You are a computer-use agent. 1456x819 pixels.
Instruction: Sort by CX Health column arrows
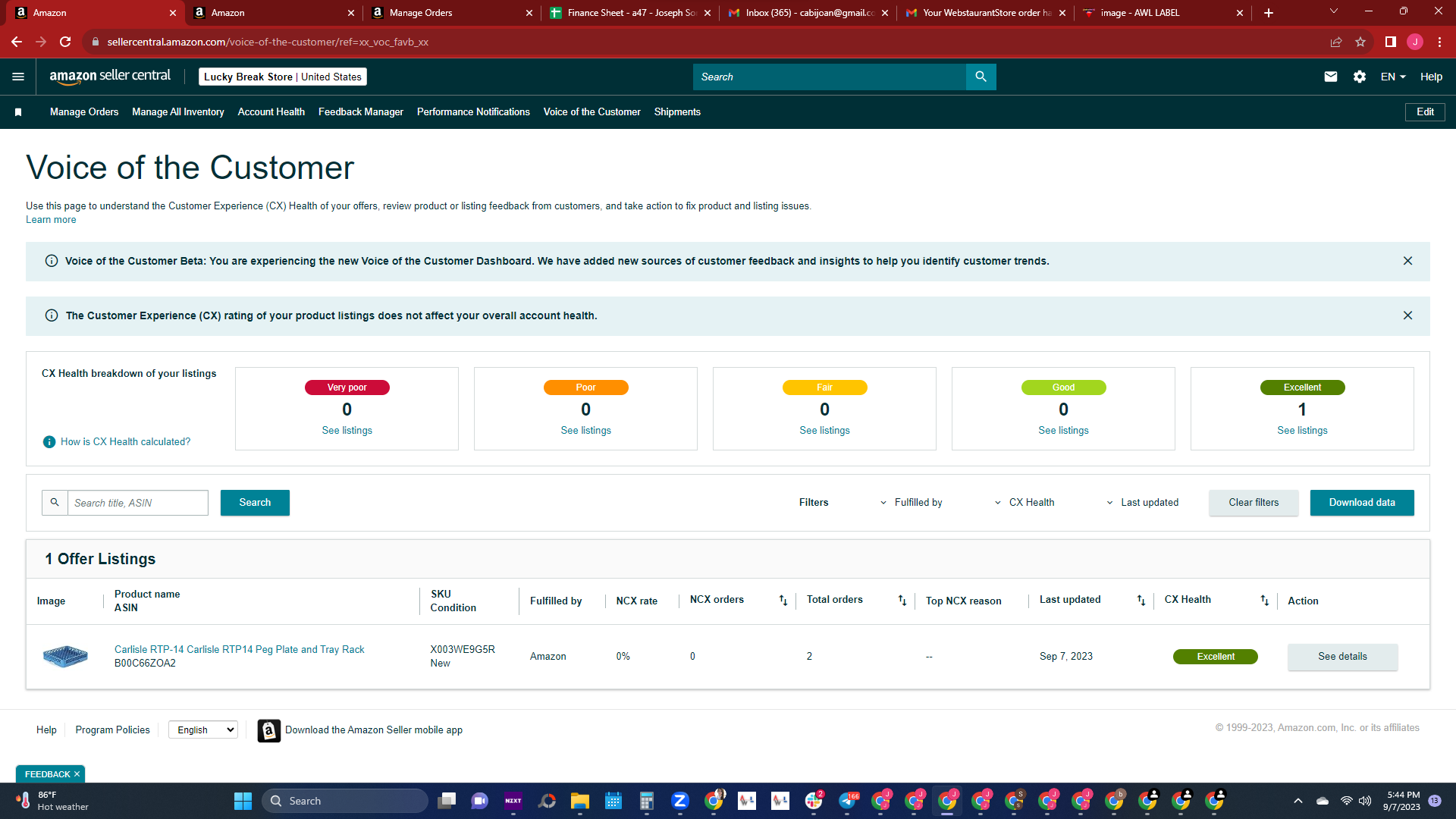tap(1265, 601)
